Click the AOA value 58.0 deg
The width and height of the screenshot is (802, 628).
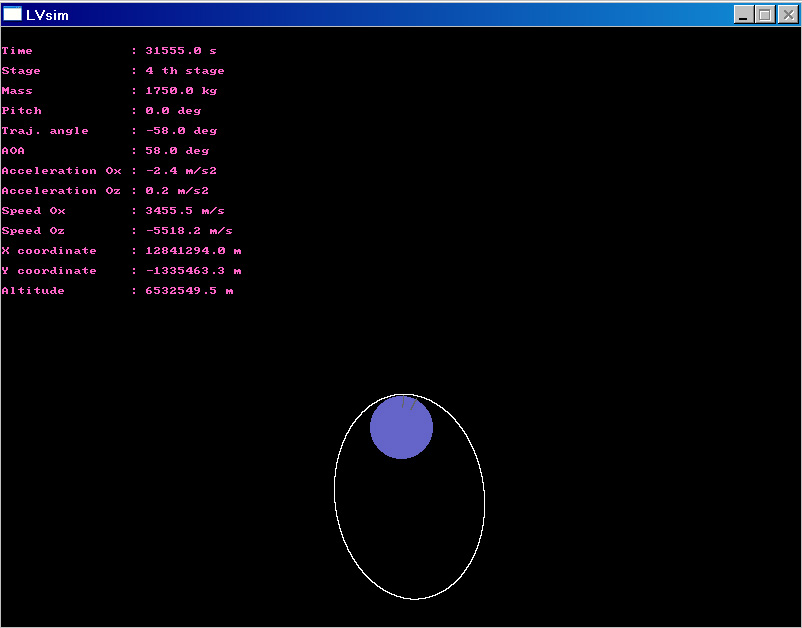177,150
